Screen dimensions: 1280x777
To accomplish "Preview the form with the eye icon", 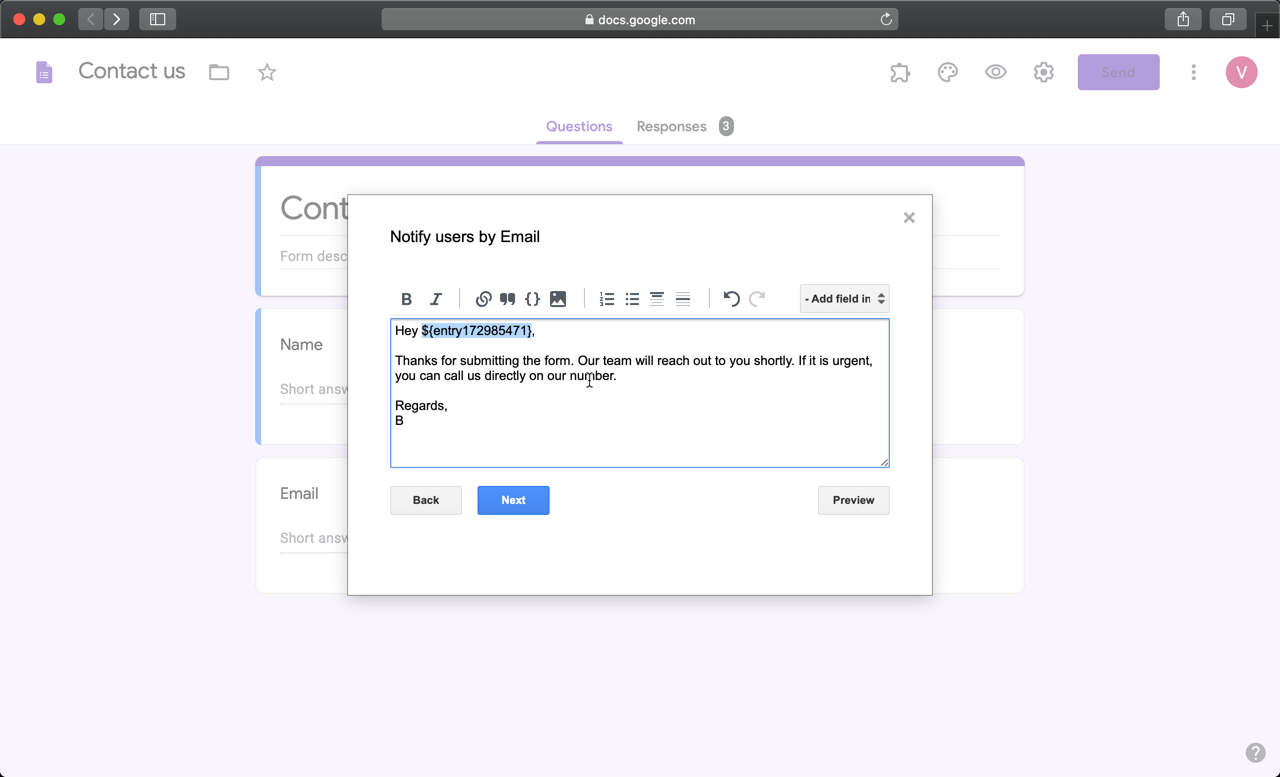I will (995, 72).
